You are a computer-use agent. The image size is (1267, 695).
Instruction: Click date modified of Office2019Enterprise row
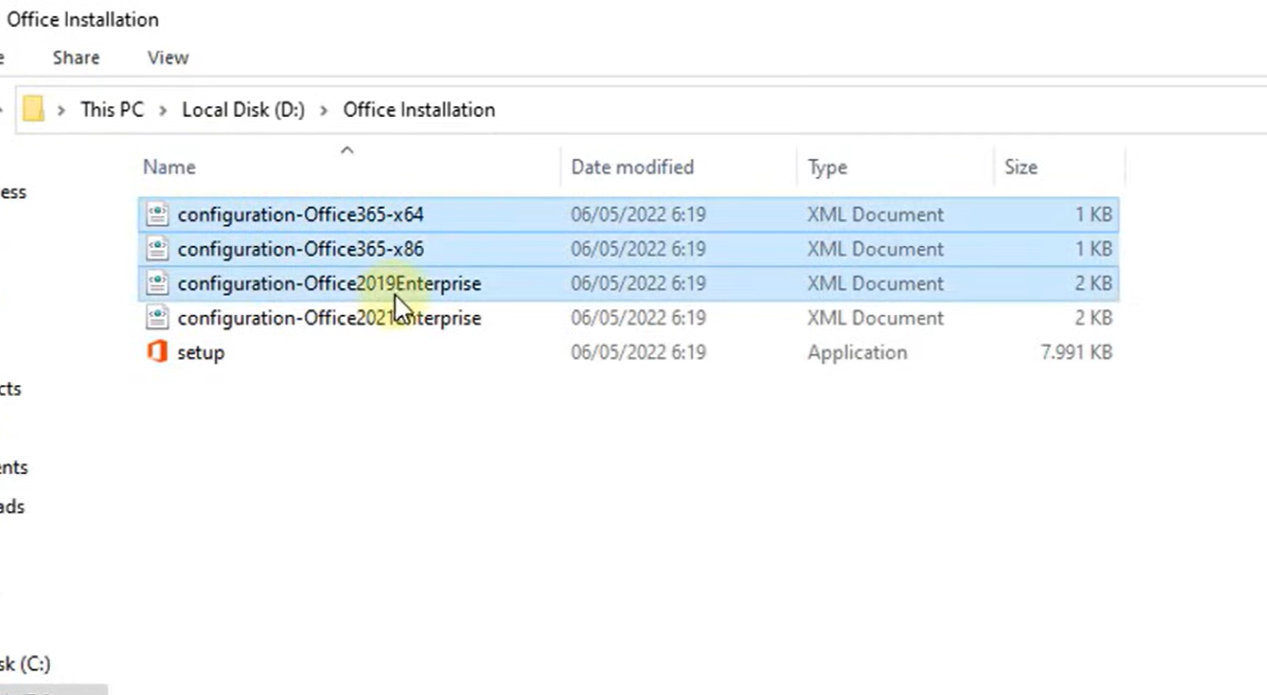(638, 283)
